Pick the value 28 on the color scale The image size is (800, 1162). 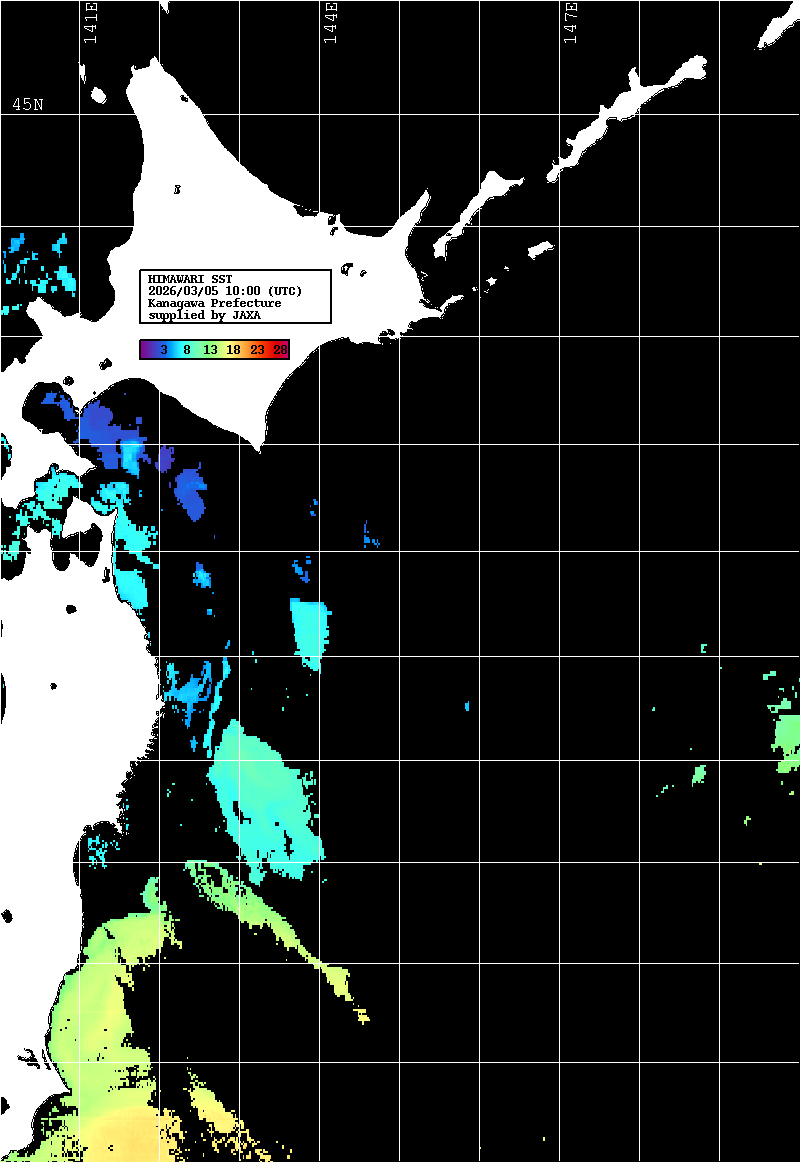280,350
